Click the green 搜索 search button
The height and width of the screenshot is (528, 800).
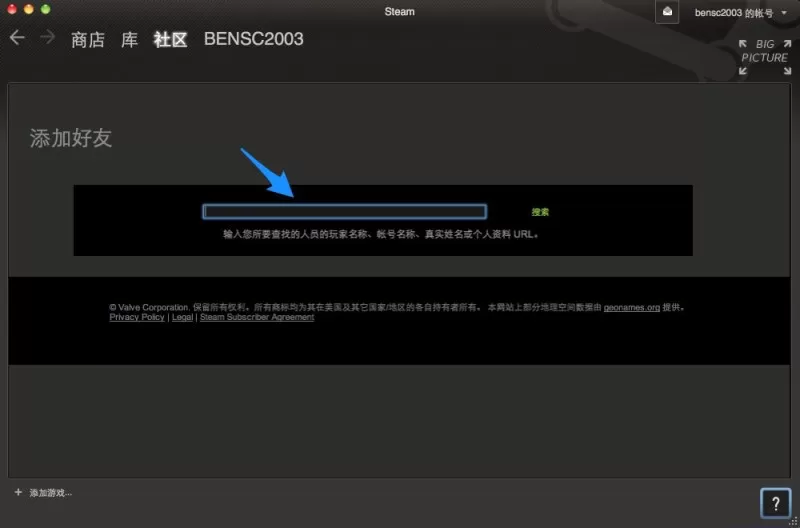tap(540, 212)
